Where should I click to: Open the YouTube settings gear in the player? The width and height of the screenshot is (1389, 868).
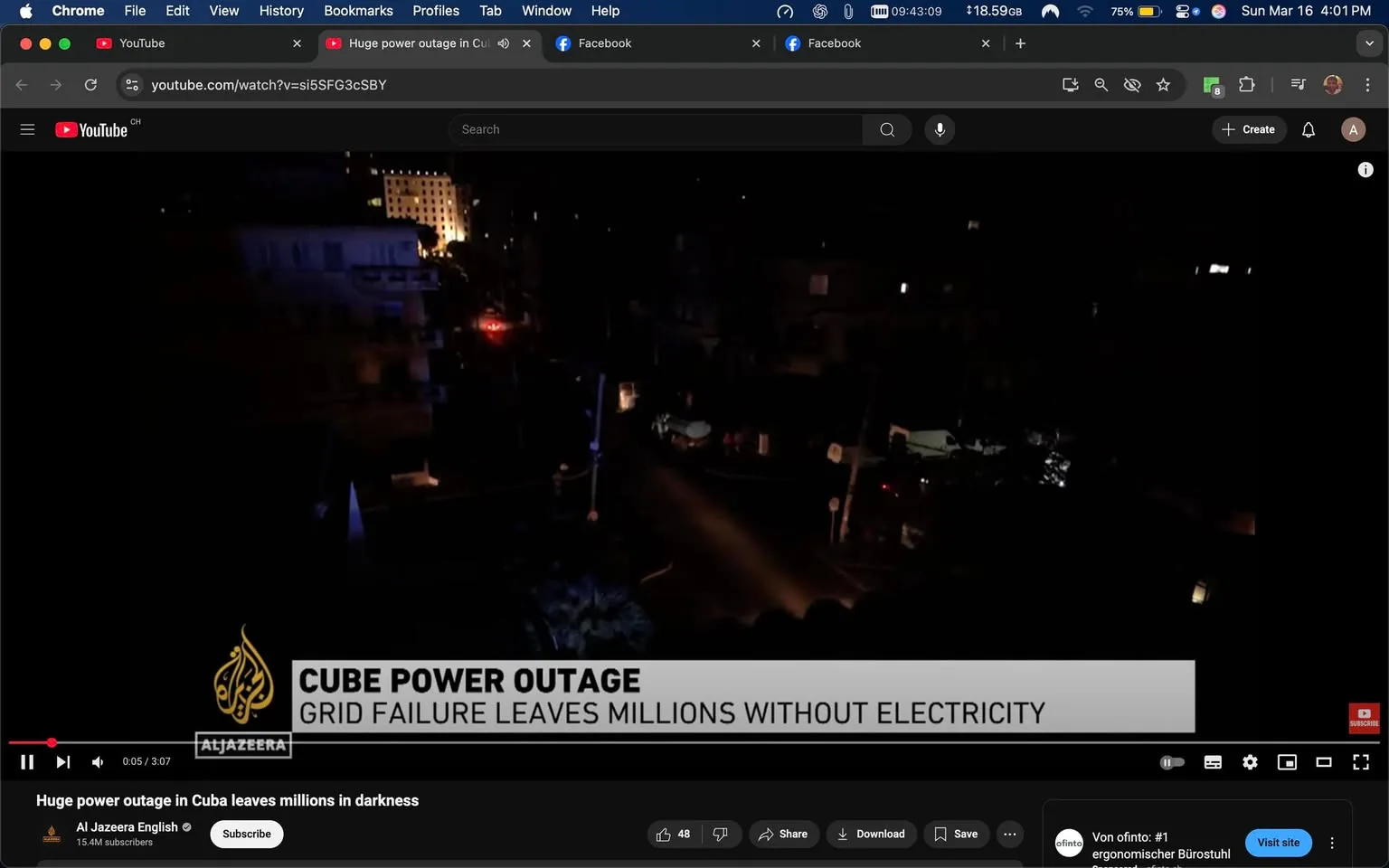coord(1250,761)
